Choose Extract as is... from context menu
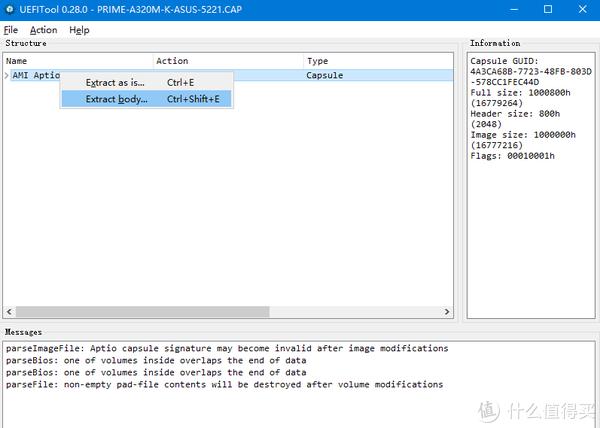 [147, 83]
